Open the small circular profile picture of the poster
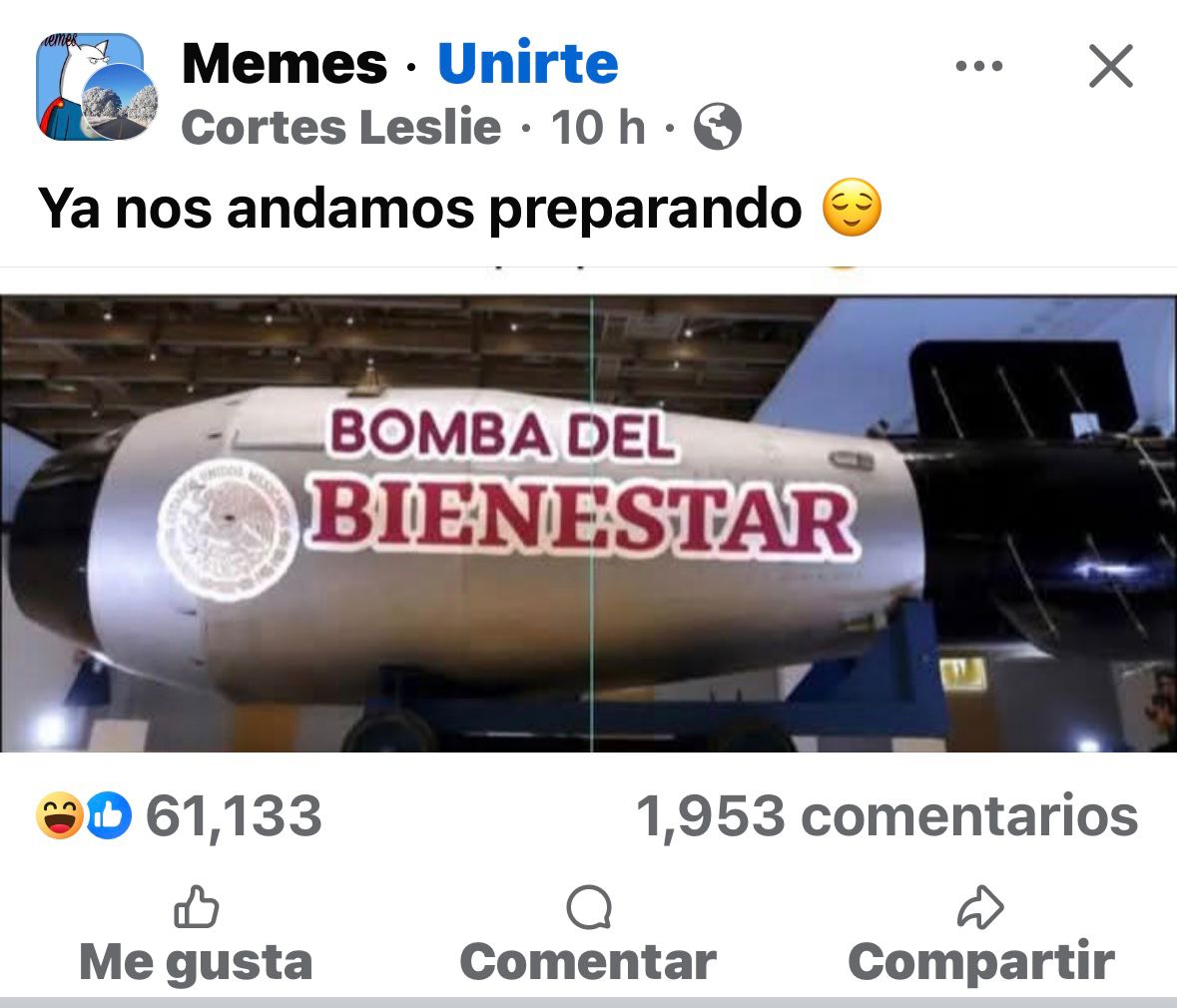The height and width of the screenshot is (1008, 1177). 120,102
